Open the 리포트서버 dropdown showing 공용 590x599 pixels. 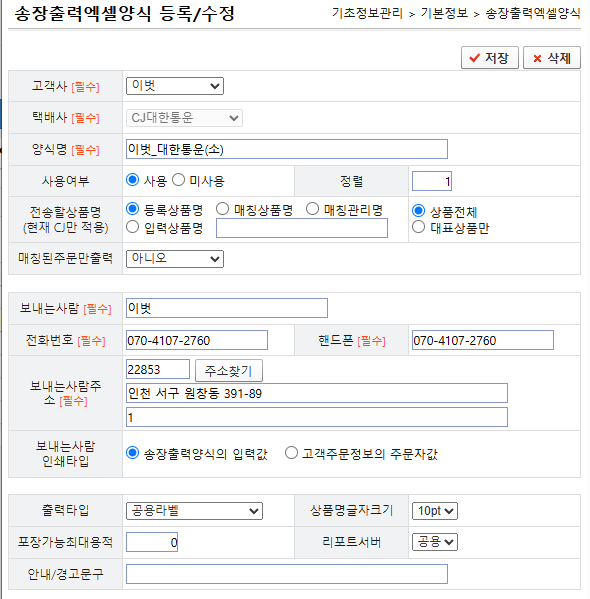[x=435, y=542]
